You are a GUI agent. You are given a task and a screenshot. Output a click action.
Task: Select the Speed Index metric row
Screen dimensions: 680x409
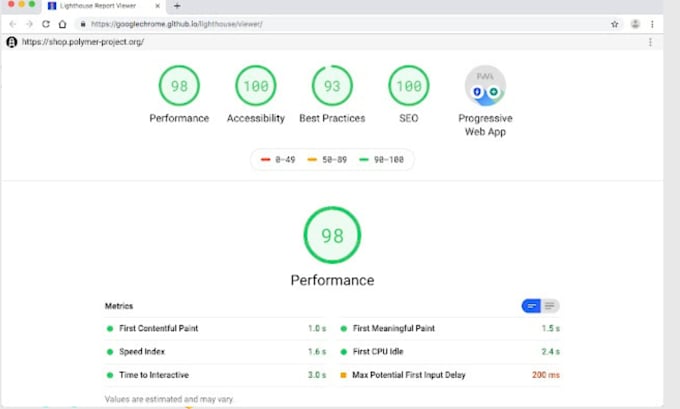tap(216, 352)
